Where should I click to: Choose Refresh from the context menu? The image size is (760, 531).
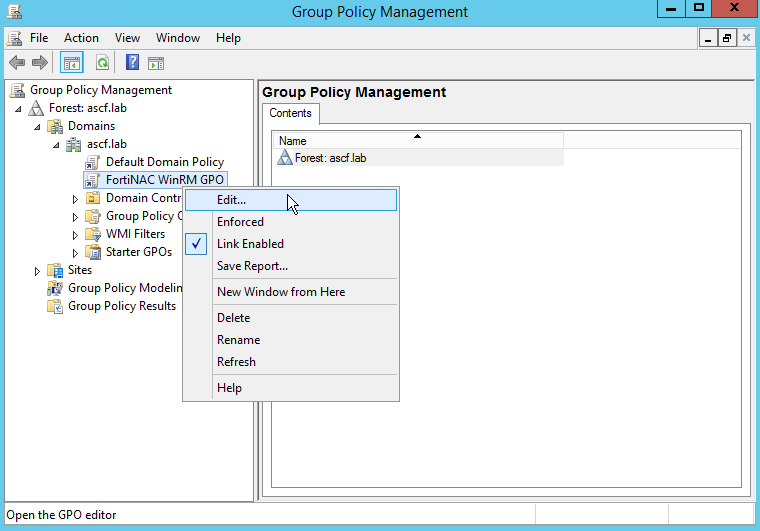290,362
